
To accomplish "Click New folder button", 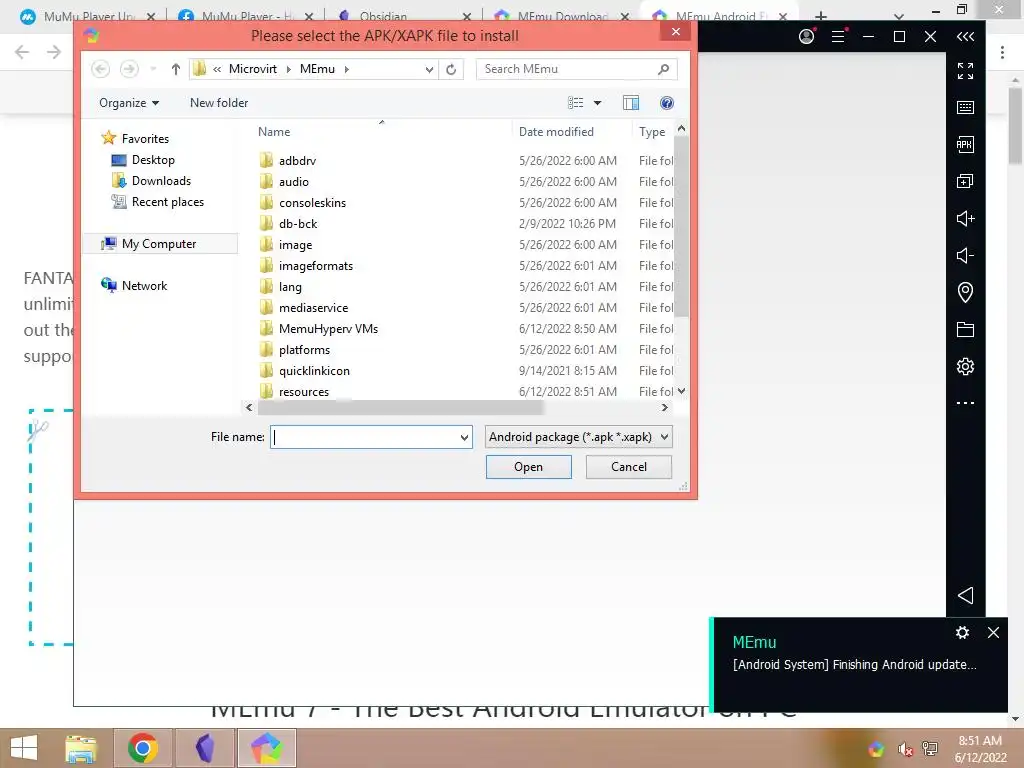I will (219, 103).
